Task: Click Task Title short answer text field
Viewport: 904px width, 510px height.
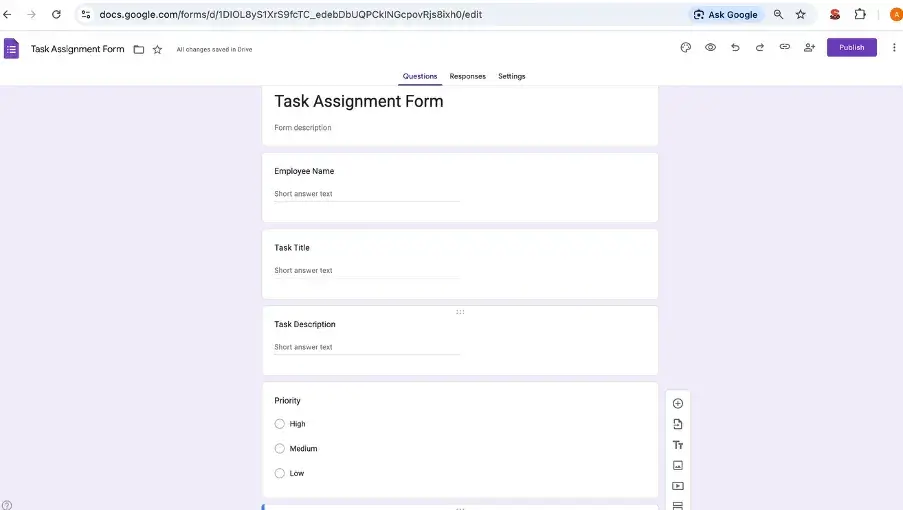Action: click(367, 270)
